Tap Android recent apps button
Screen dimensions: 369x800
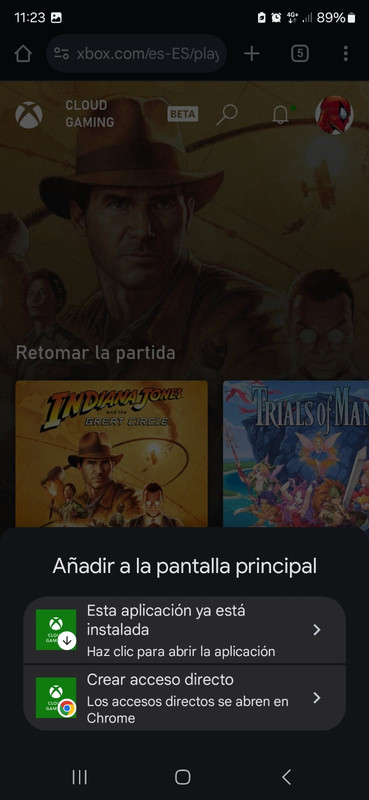click(x=80, y=777)
